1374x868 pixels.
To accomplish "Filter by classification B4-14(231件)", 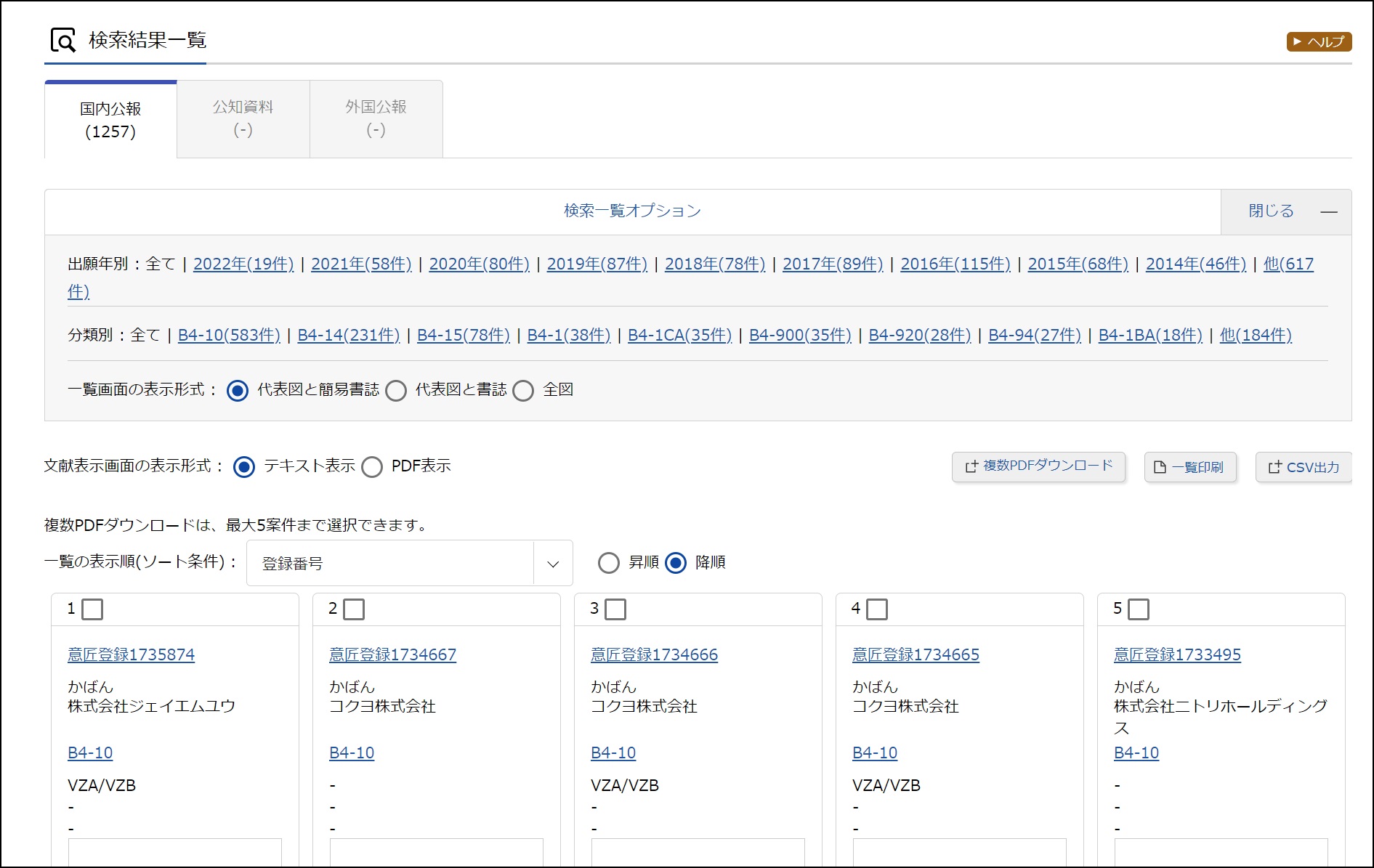I will [x=348, y=335].
